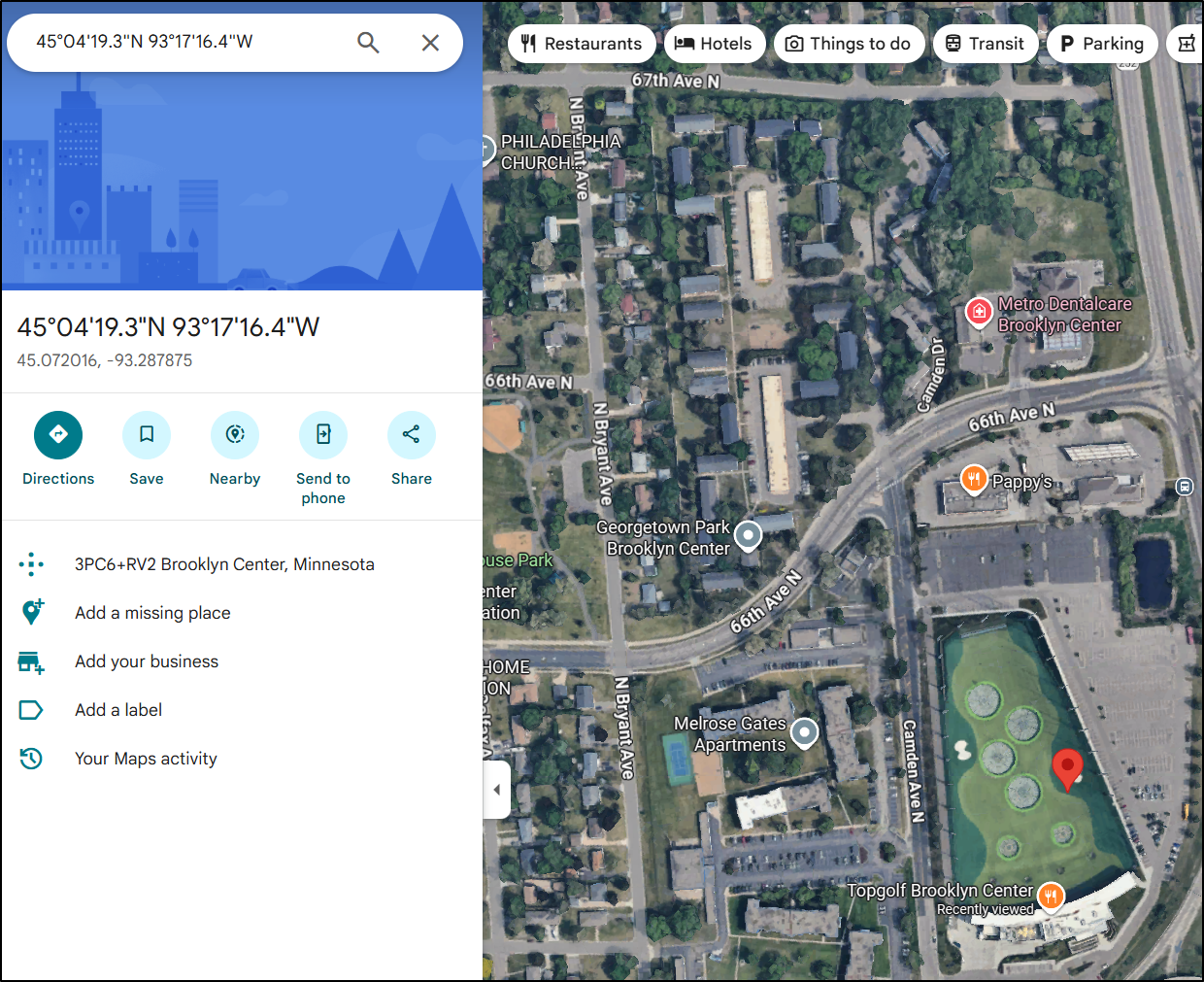The height and width of the screenshot is (982, 1204).
Task: Click the plus code dots icon
Action: click(31, 564)
